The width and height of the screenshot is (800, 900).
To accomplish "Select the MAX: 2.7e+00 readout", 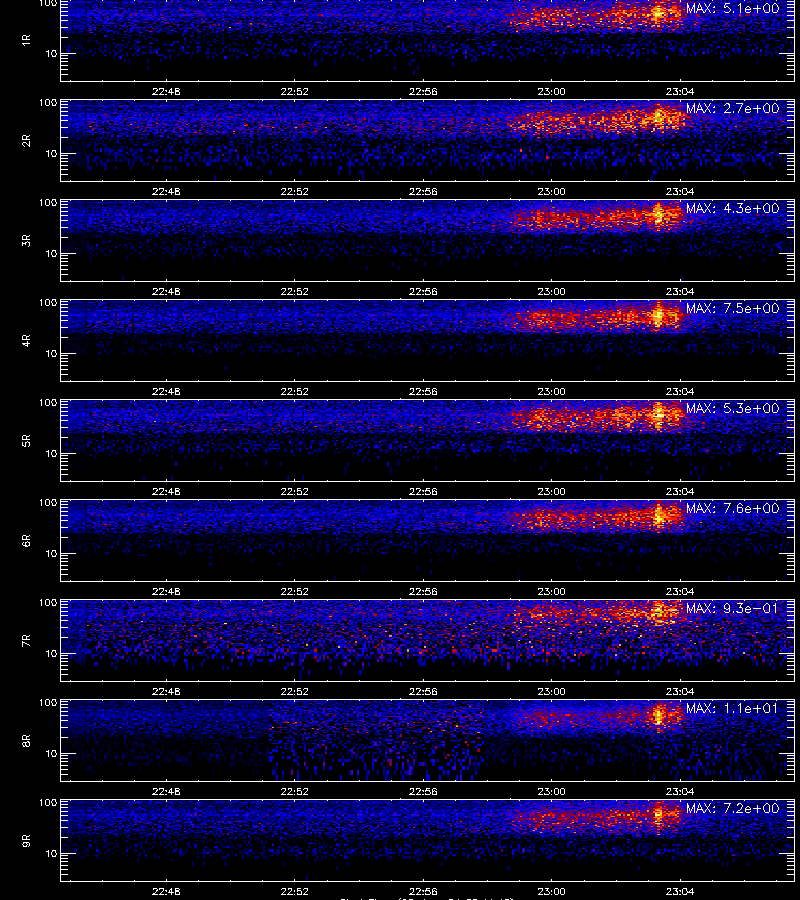I will pos(732,108).
